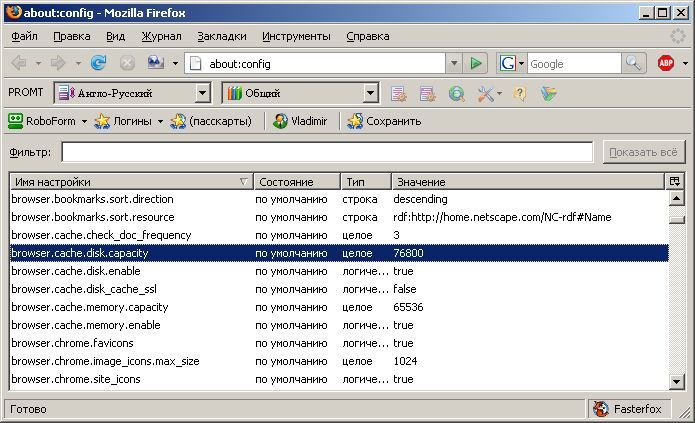The height and width of the screenshot is (423, 695).
Task: Reload the page with refresh icon
Action: tap(98, 63)
